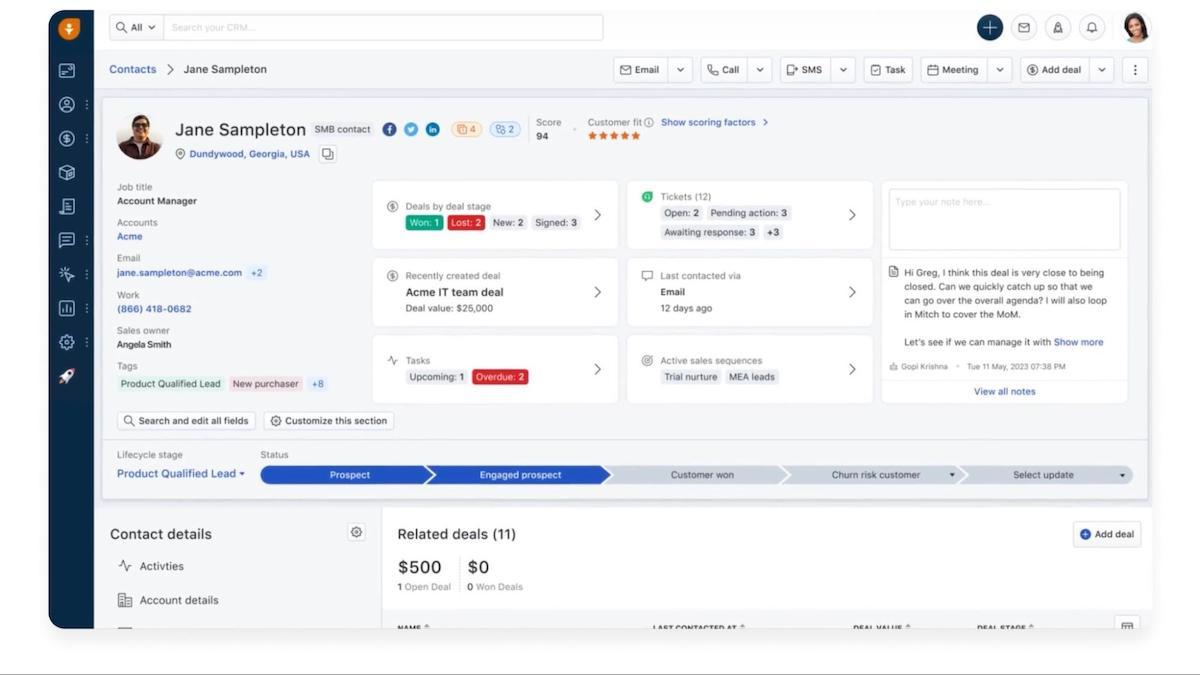Click Jane Sampleton's LinkedIn icon

pyautogui.click(x=433, y=129)
